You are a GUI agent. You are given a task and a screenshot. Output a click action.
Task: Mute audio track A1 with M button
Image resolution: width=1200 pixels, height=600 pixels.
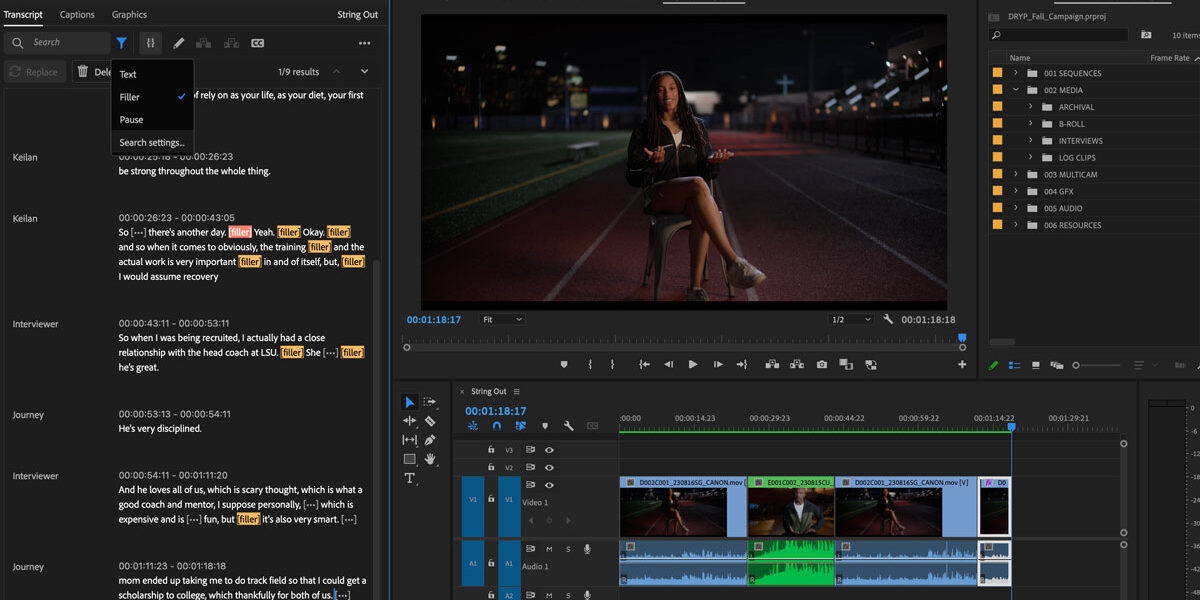coord(549,548)
